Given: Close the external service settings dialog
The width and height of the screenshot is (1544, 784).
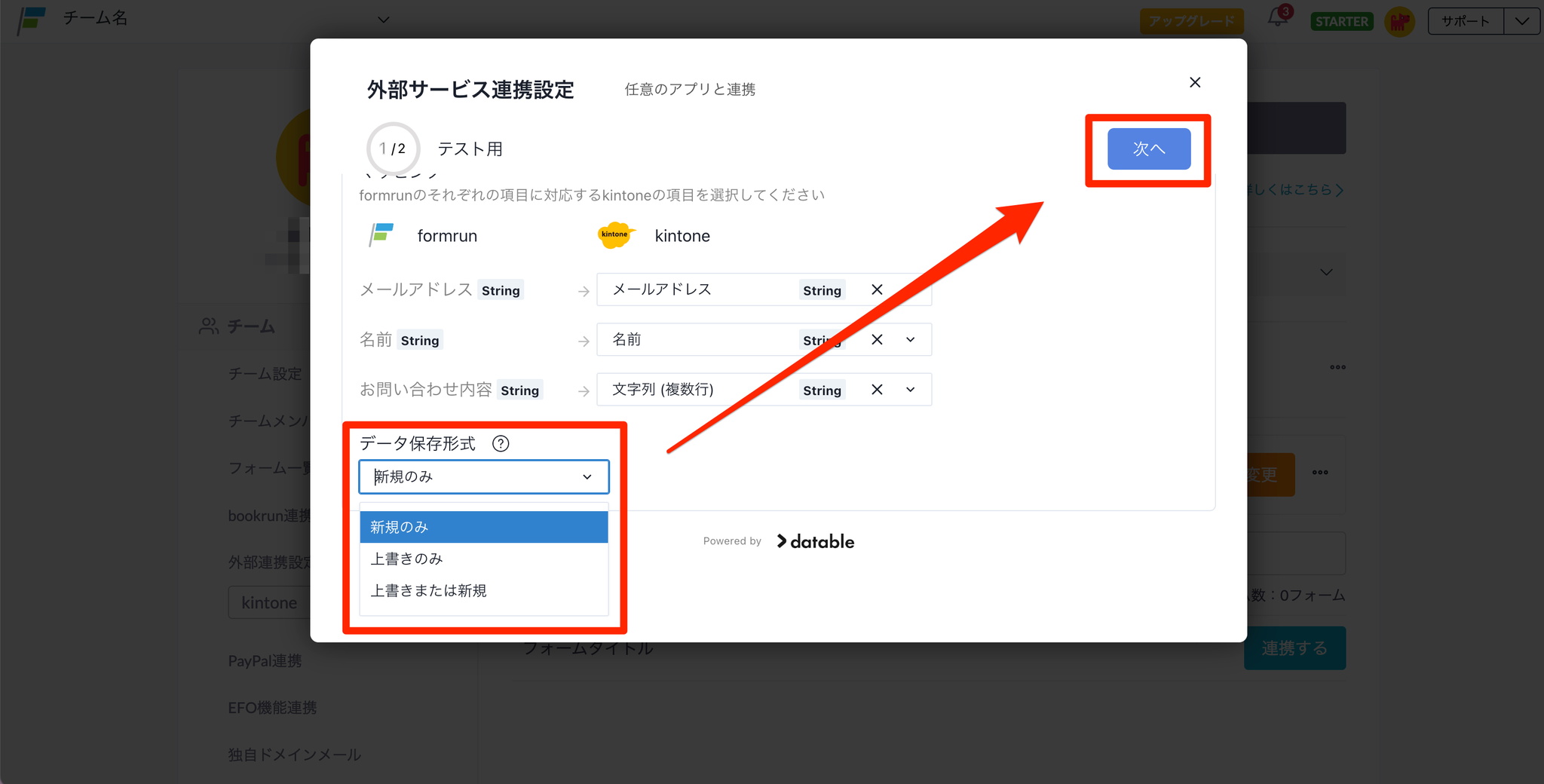Looking at the screenshot, I should 1195,82.
